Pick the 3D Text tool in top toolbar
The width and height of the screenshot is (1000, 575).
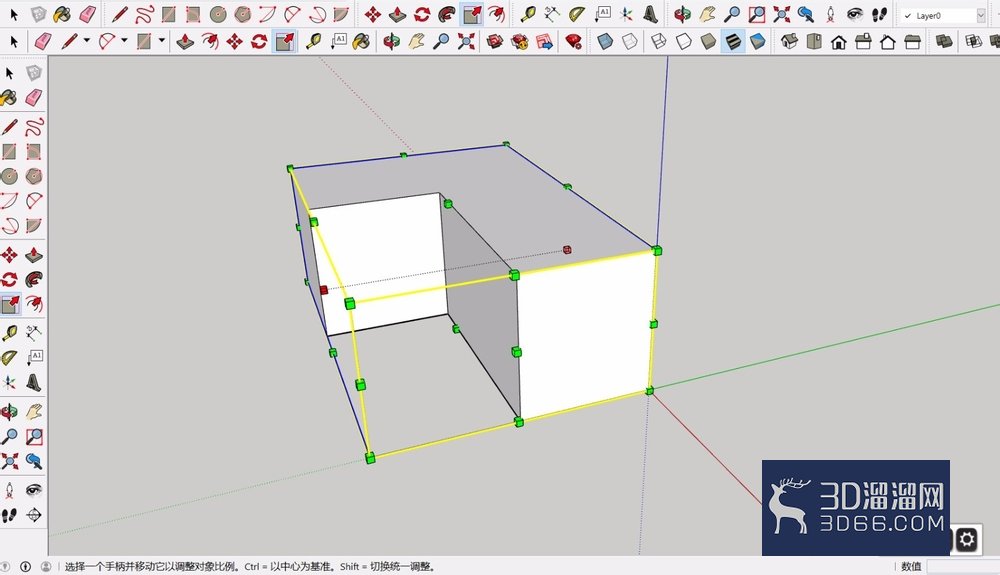tap(650, 14)
